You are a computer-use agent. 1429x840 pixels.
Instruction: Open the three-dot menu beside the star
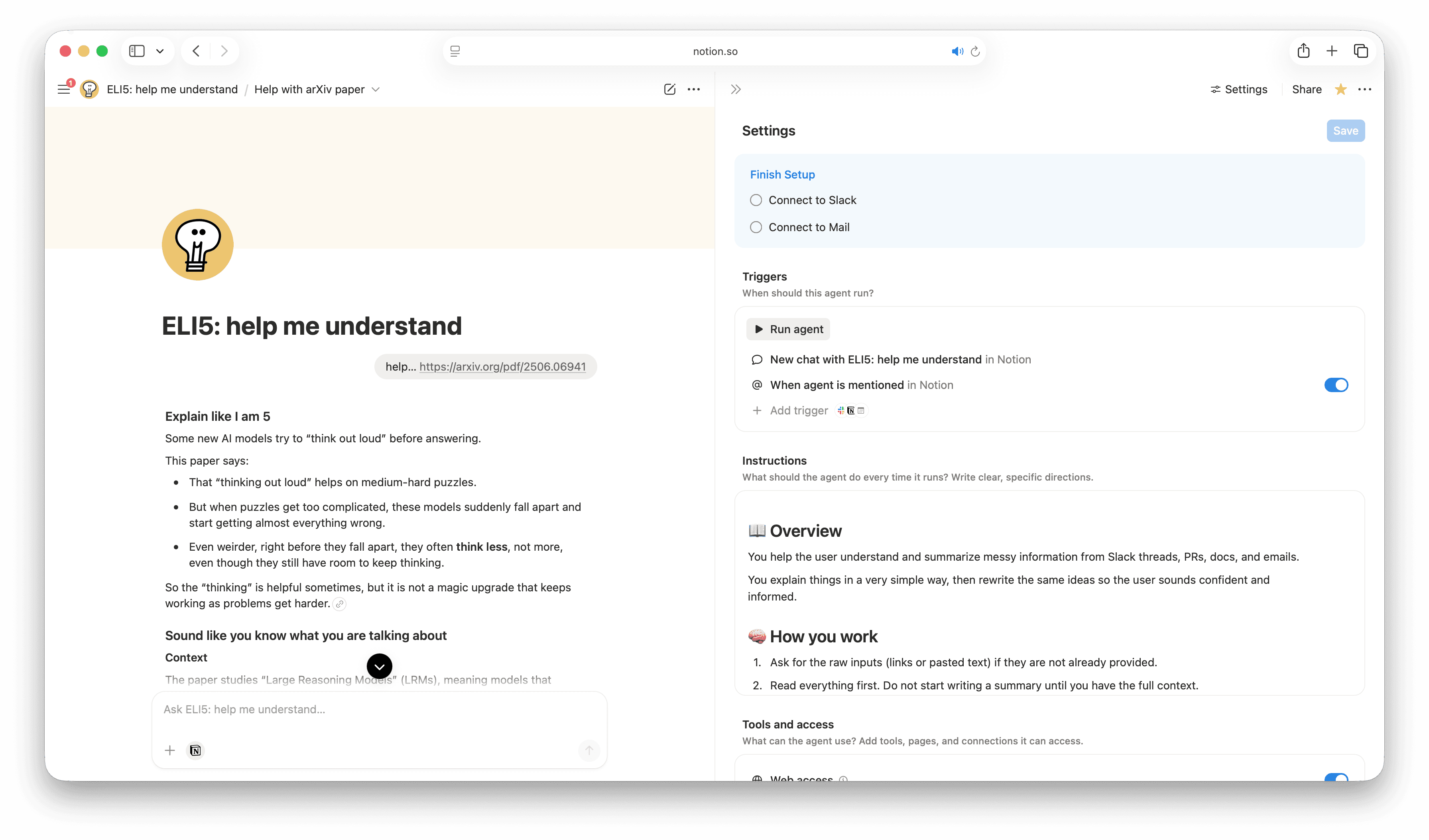point(1364,89)
